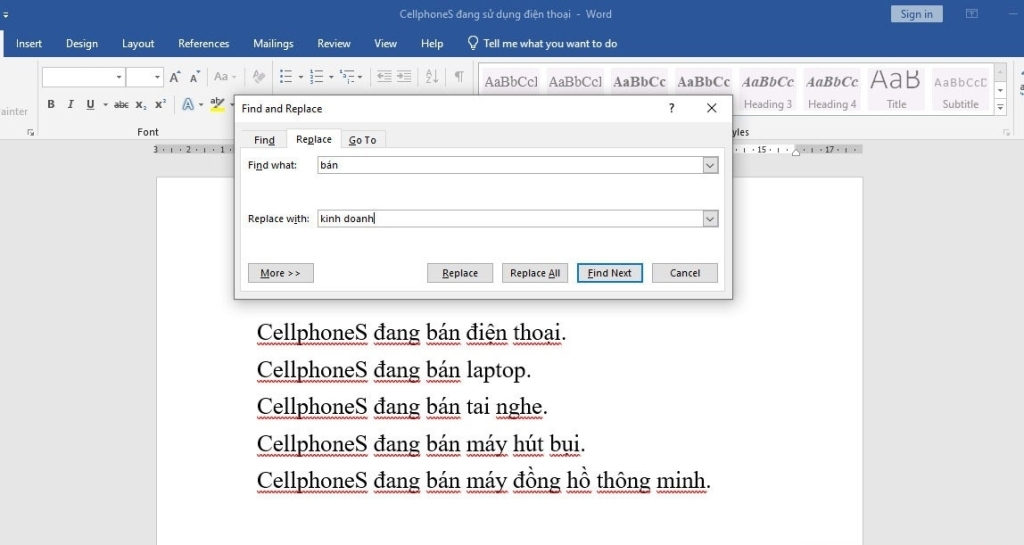
Task: Apply Multilevel List formatting
Action: click(347, 77)
